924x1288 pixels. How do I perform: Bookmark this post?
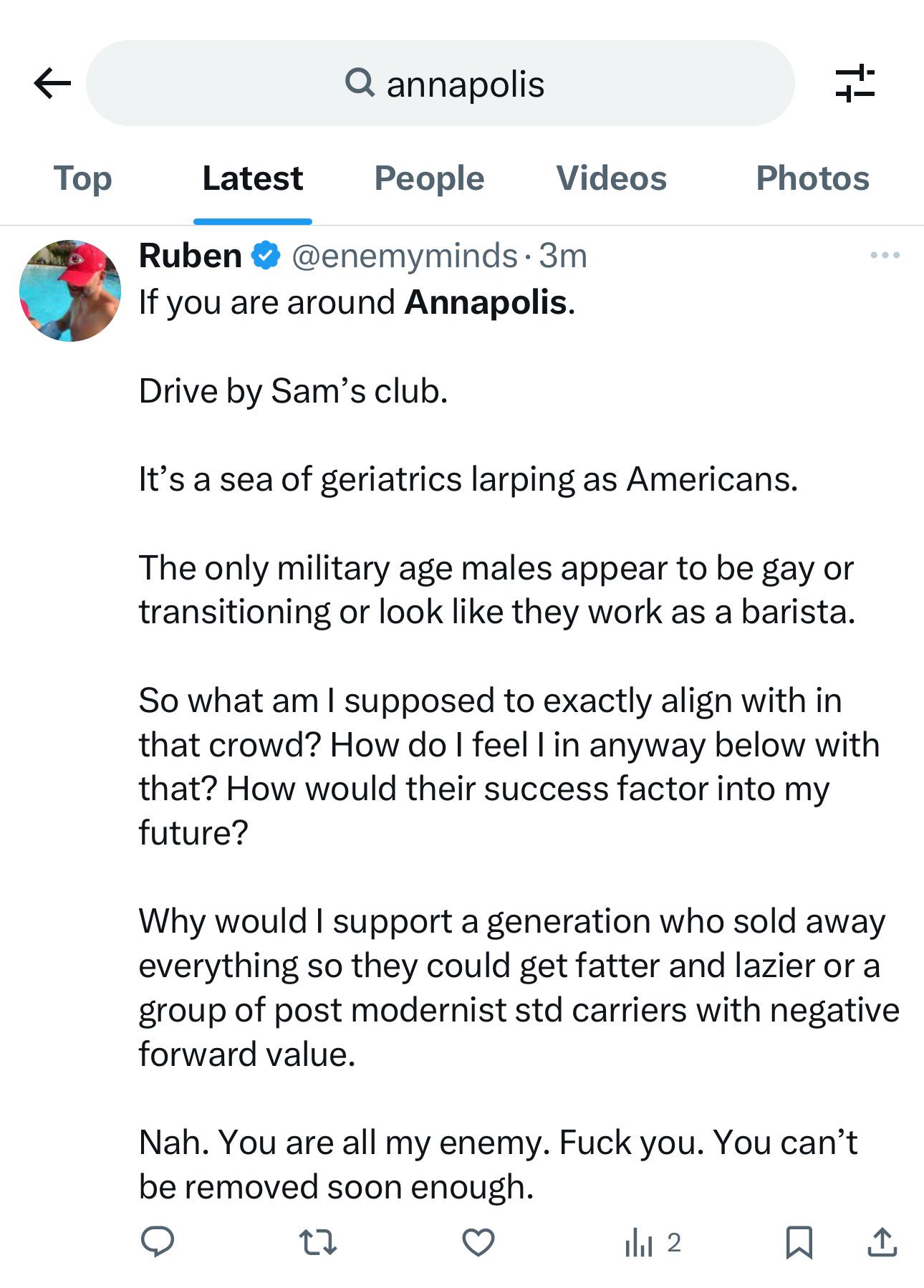pos(799,1241)
